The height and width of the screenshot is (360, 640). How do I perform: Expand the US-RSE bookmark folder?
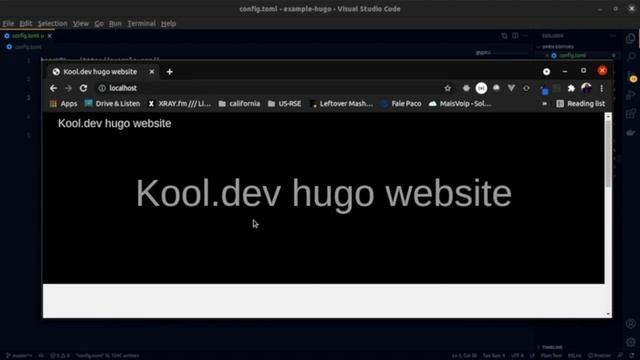coord(284,104)
